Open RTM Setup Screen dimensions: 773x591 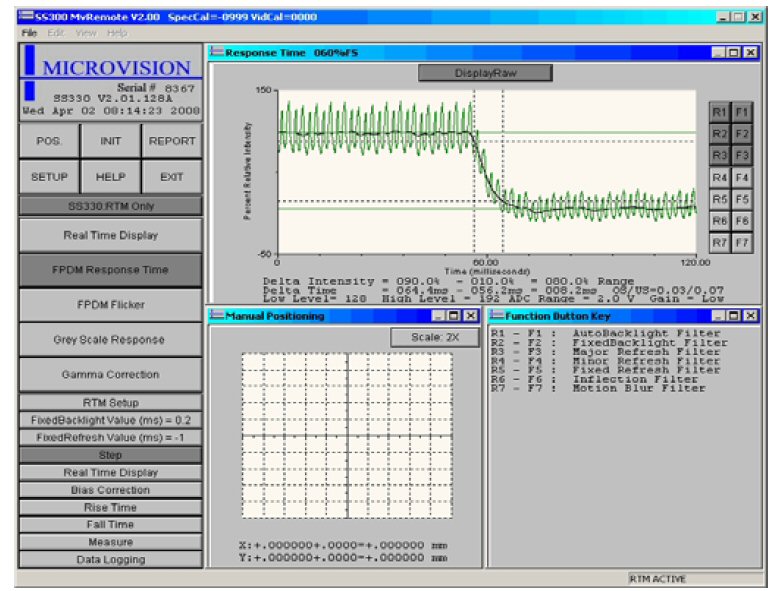[x=111, y=403]
